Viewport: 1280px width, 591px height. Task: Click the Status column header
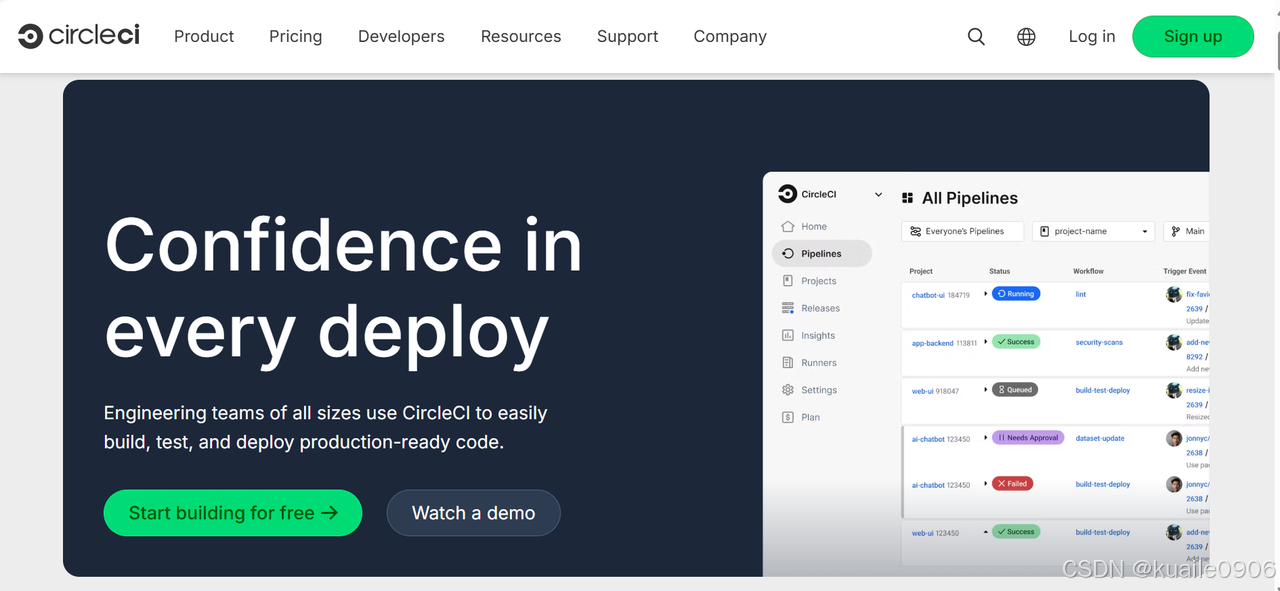[x=1000, y=271]
